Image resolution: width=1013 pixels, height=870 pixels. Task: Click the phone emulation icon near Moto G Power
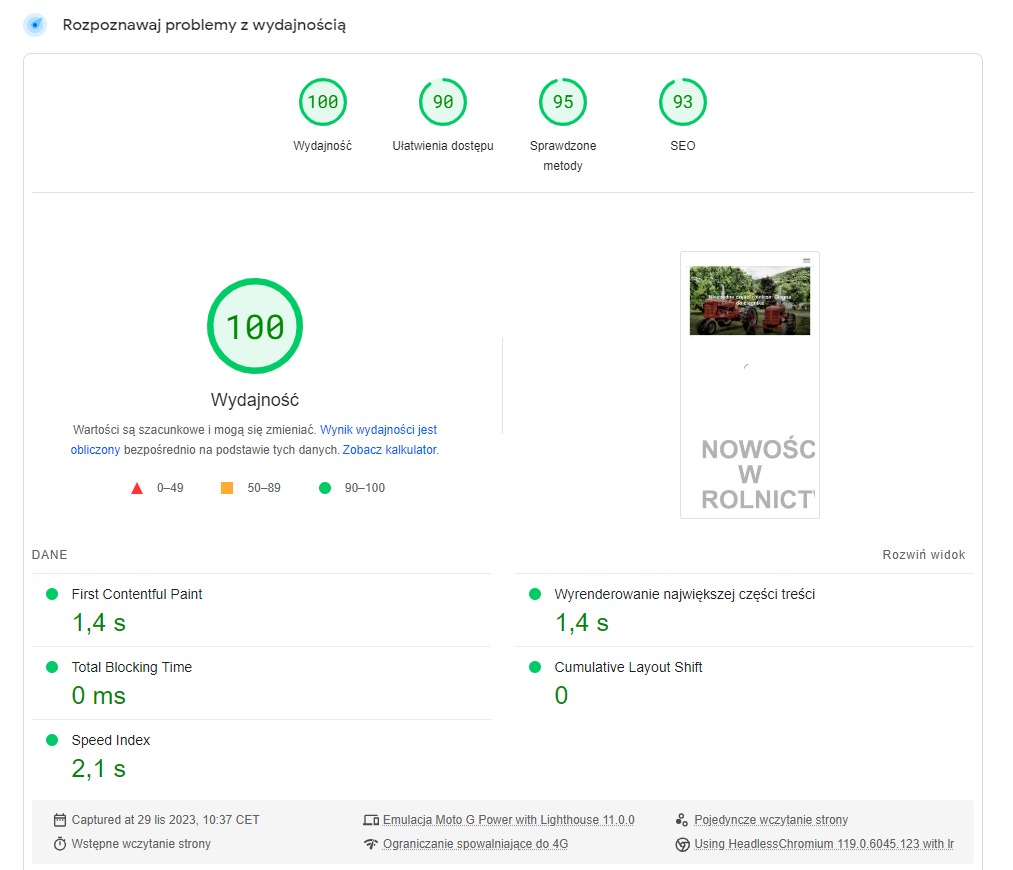372,819
